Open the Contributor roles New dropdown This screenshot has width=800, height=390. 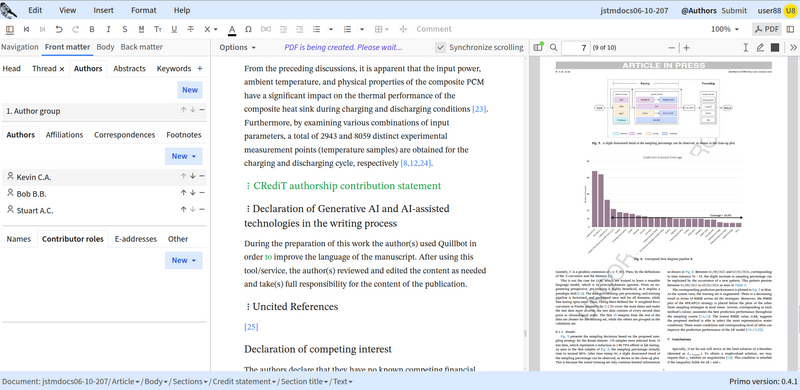(x=184, y=260)
